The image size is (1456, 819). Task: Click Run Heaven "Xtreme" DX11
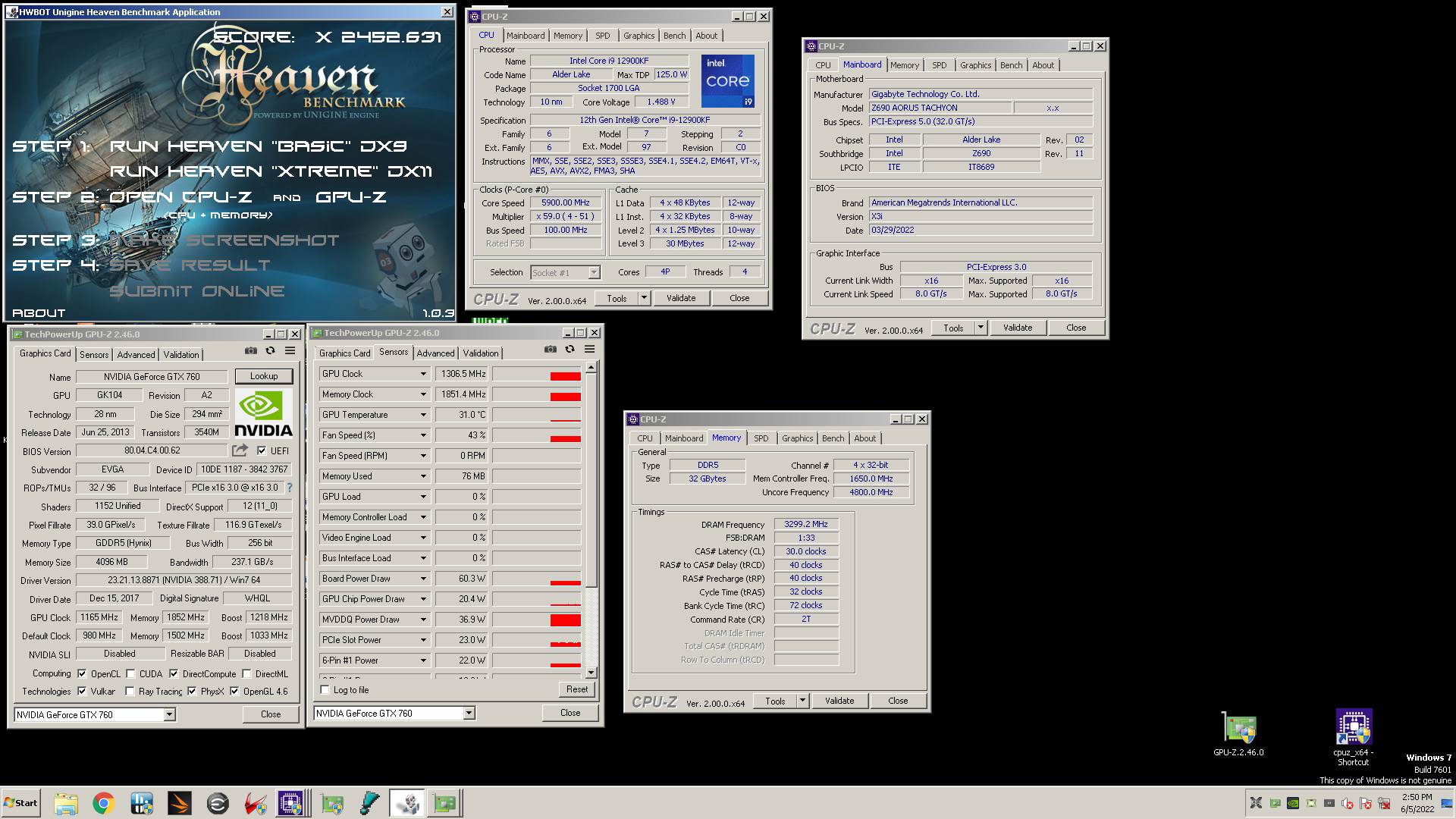271,171
